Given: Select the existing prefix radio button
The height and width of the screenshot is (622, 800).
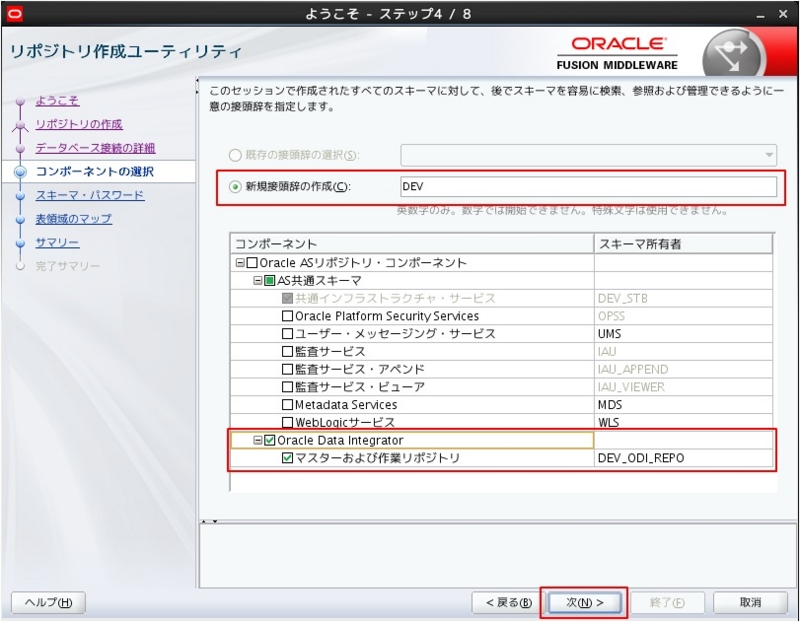Looking at the screenshot, I should tap(235, 155).
